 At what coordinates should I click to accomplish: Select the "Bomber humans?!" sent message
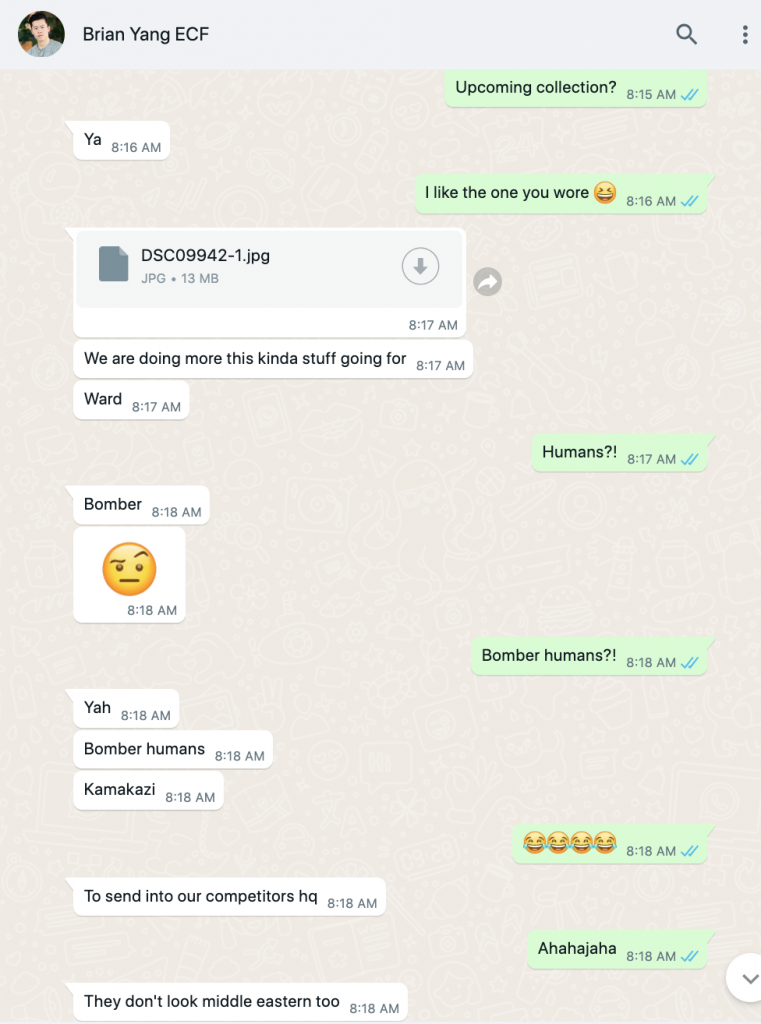pos(589,656)
